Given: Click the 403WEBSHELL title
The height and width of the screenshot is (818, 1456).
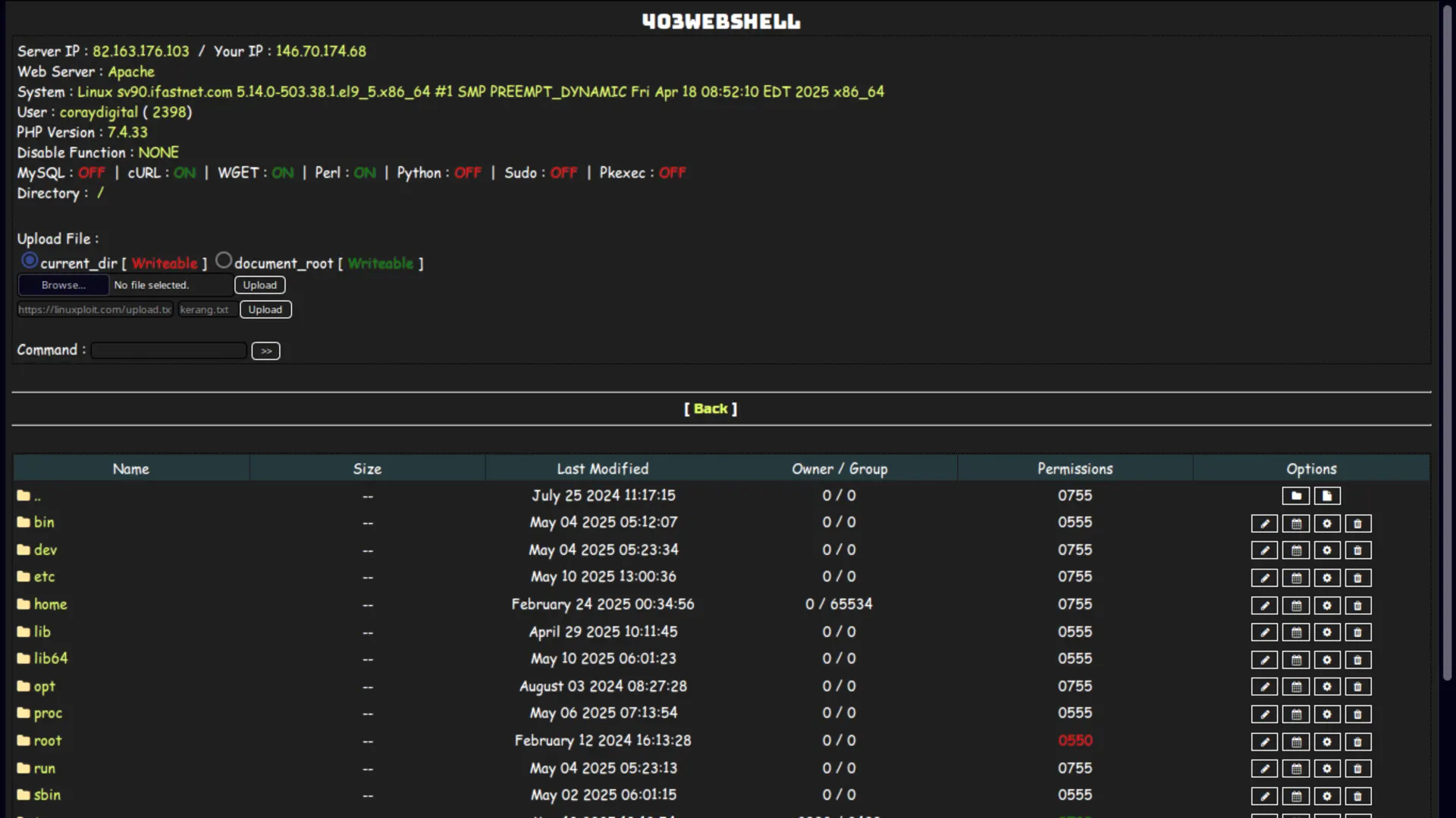Looking at the screenshot, I should [721, 21].
